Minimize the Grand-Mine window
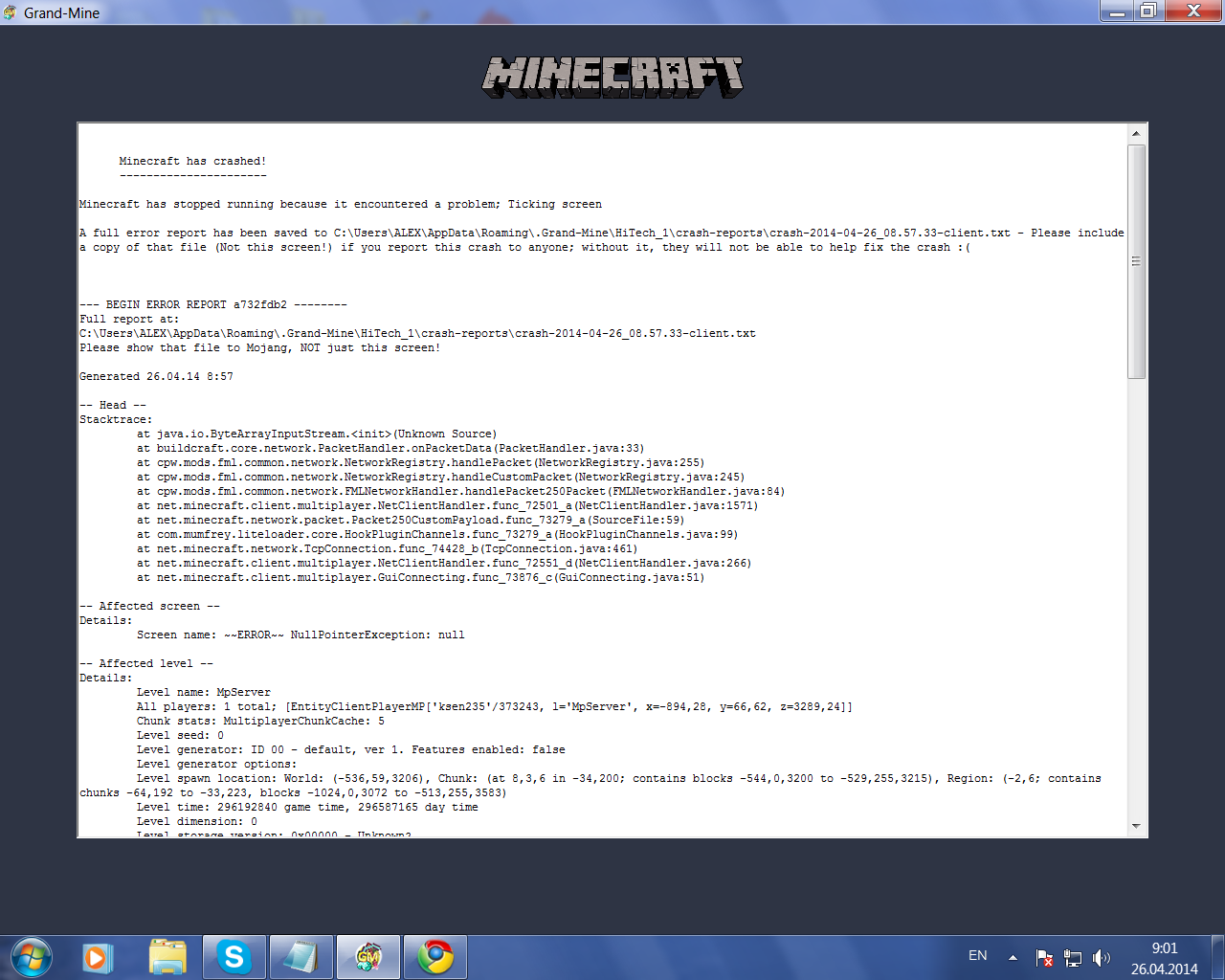The height and width of the screenshot is (980, 1225). pos(1116,11)
